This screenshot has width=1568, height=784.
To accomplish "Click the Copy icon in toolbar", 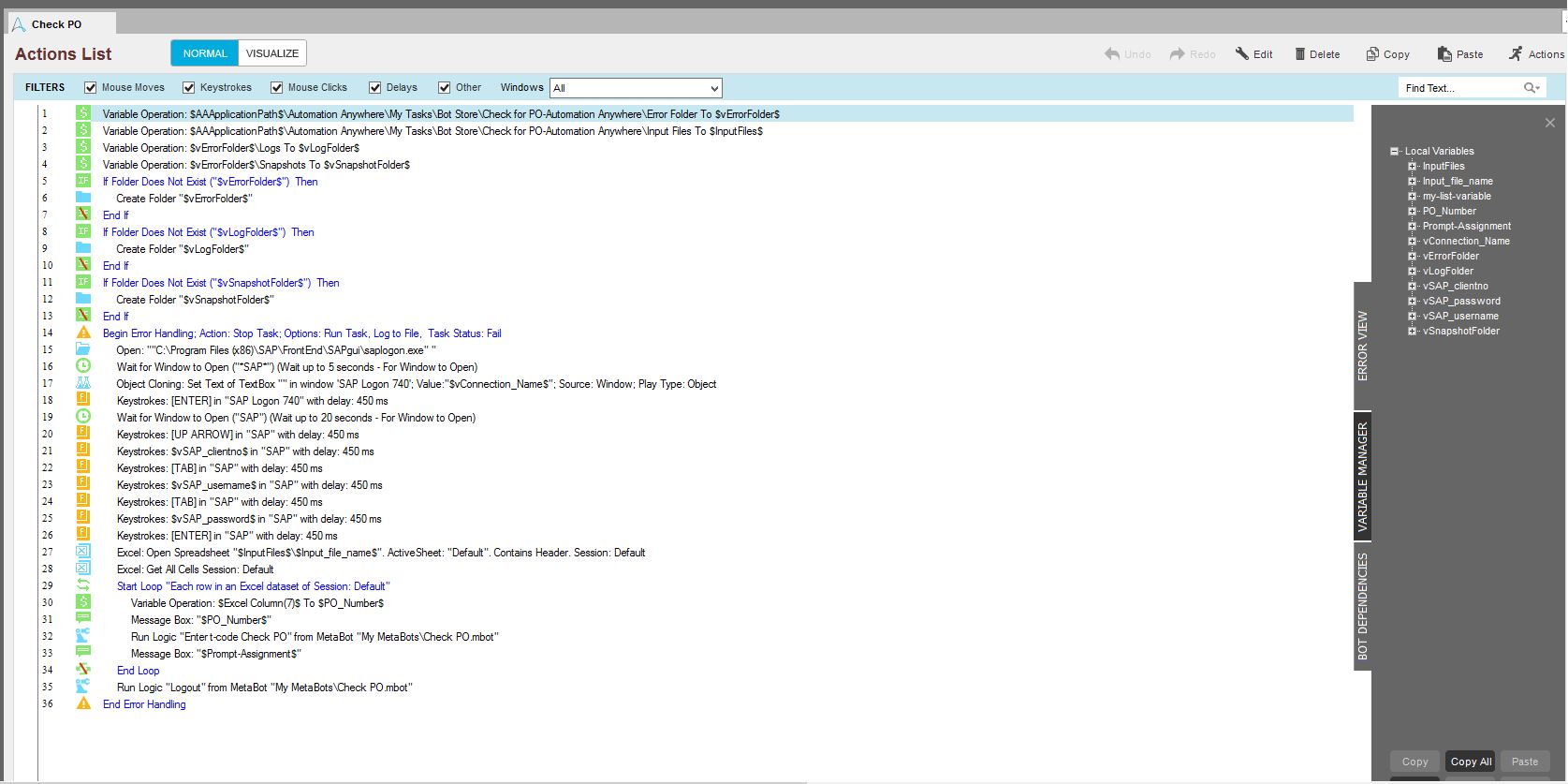I will [x=1372, y=54].
